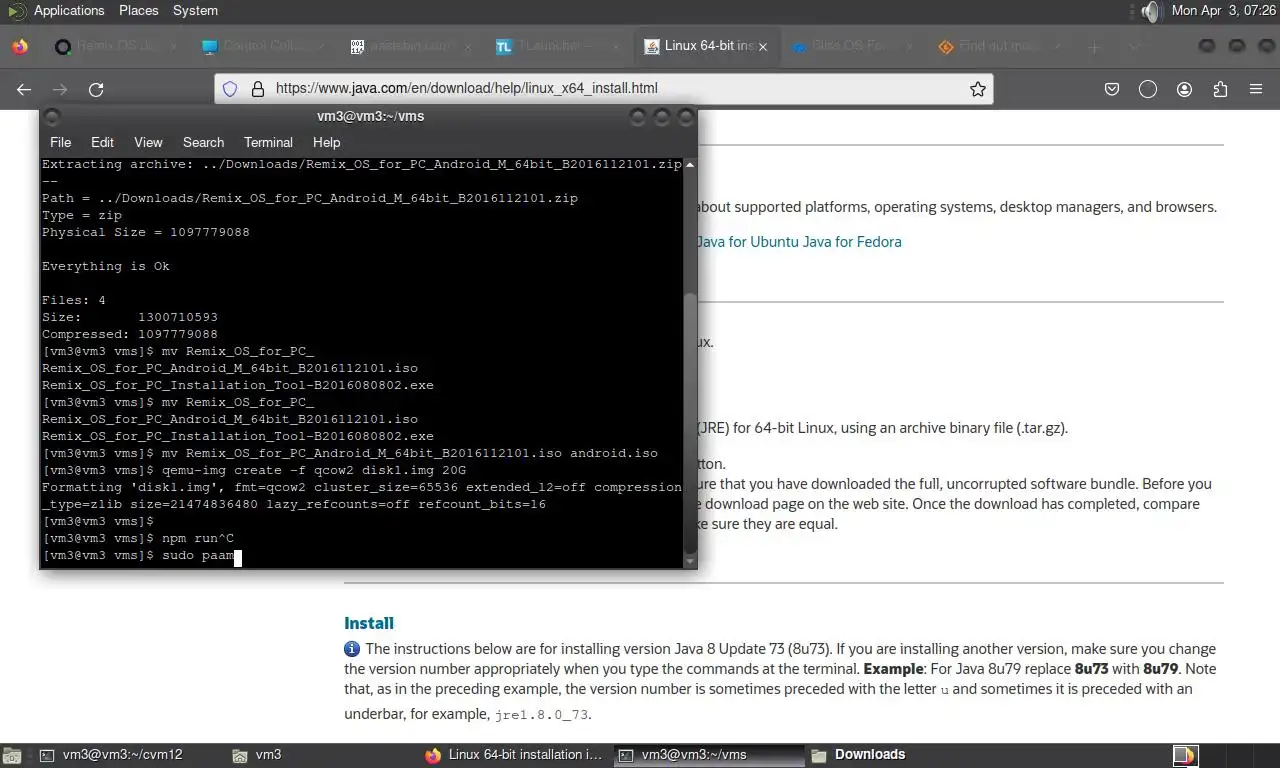
Task: Minimize the terminal window
Action: 638,117
